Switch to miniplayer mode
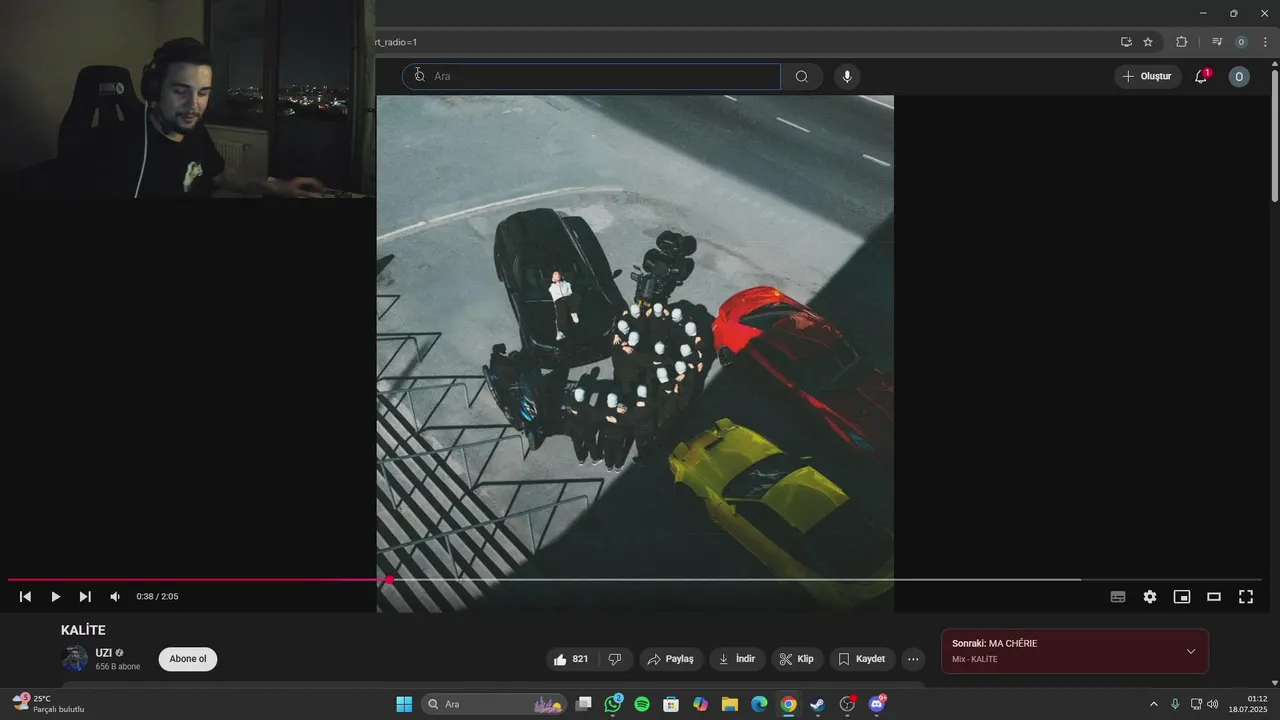The height and width of the screenshot is (720, 1280). point(1182,597)
